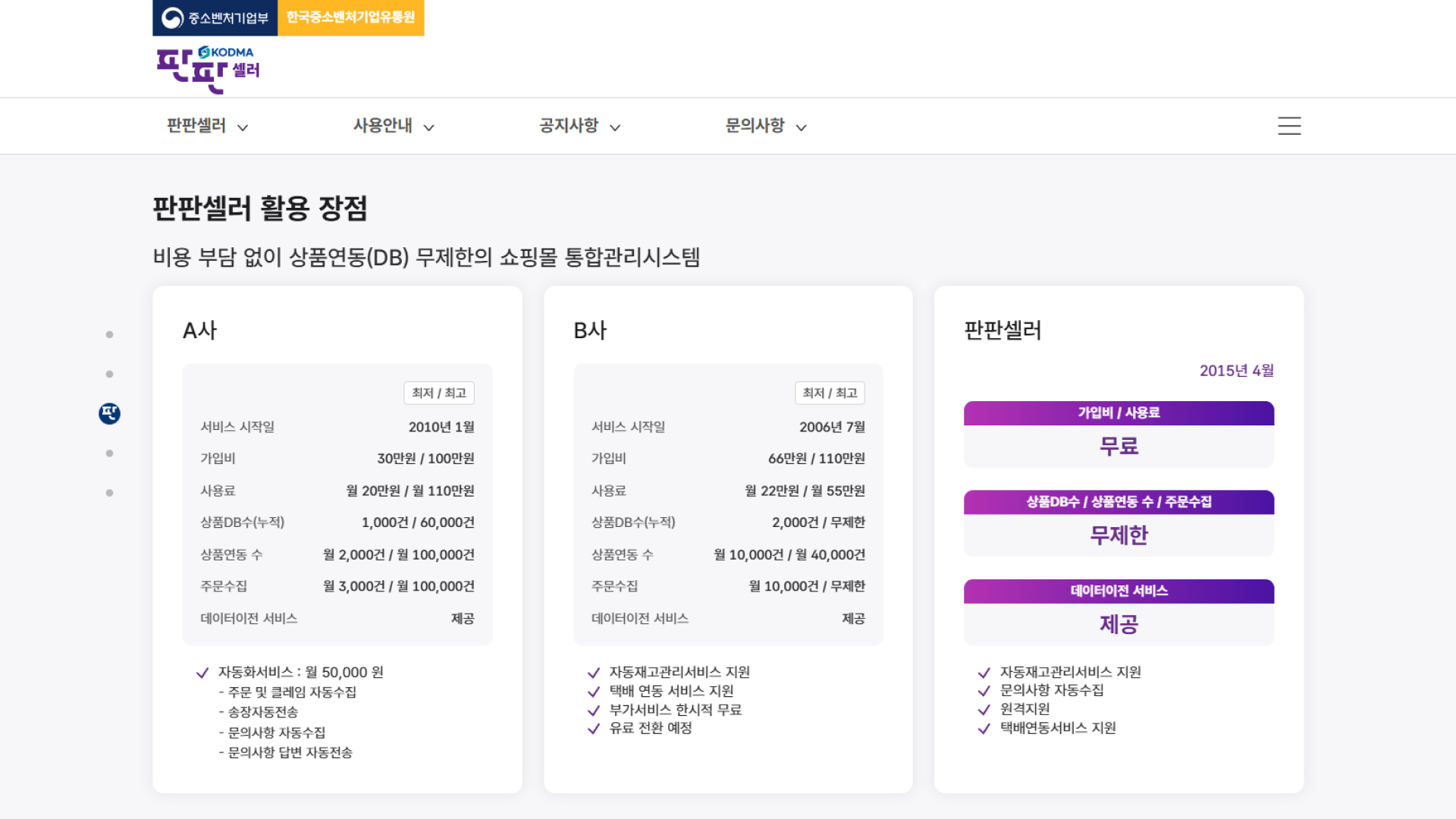The height and width of the screenshot is (819, 1456).
Task: Click A사 value 월 2,000건 / 월 100,000건
Action: tap(399, 555)
